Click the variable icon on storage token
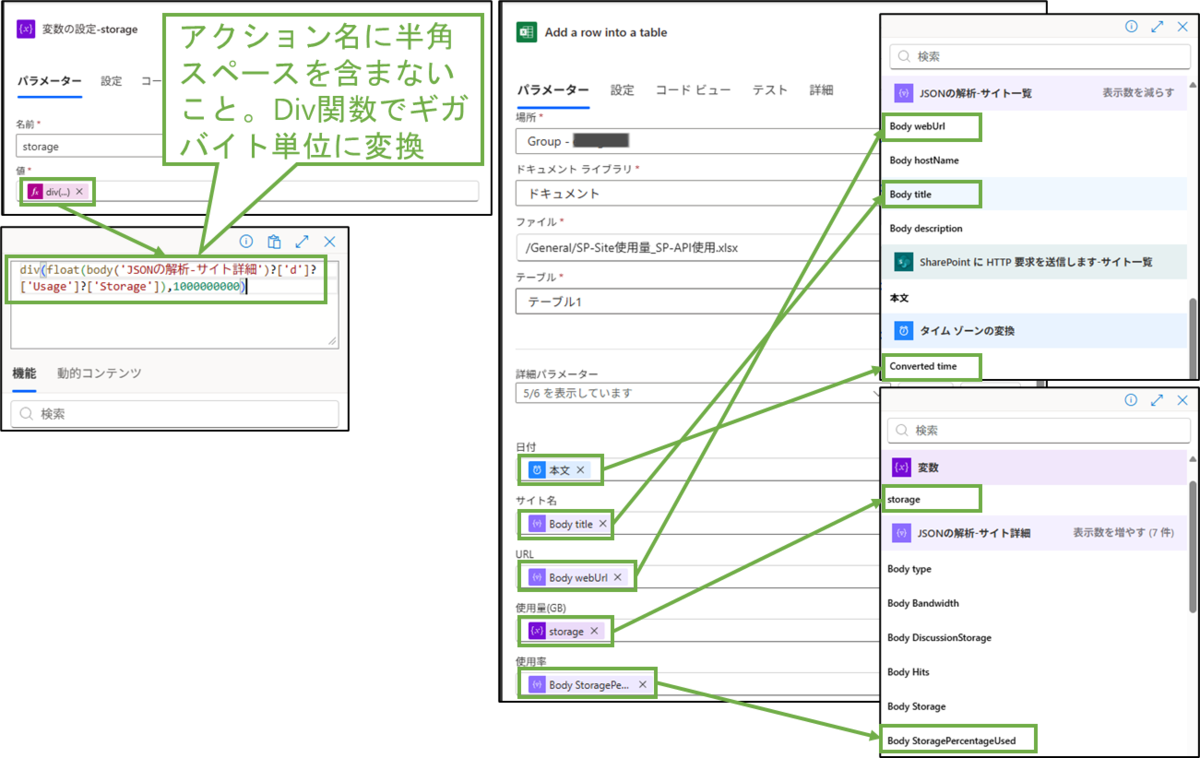The height and width of the screenshot is (758, 1200). (x=536, y=631)
